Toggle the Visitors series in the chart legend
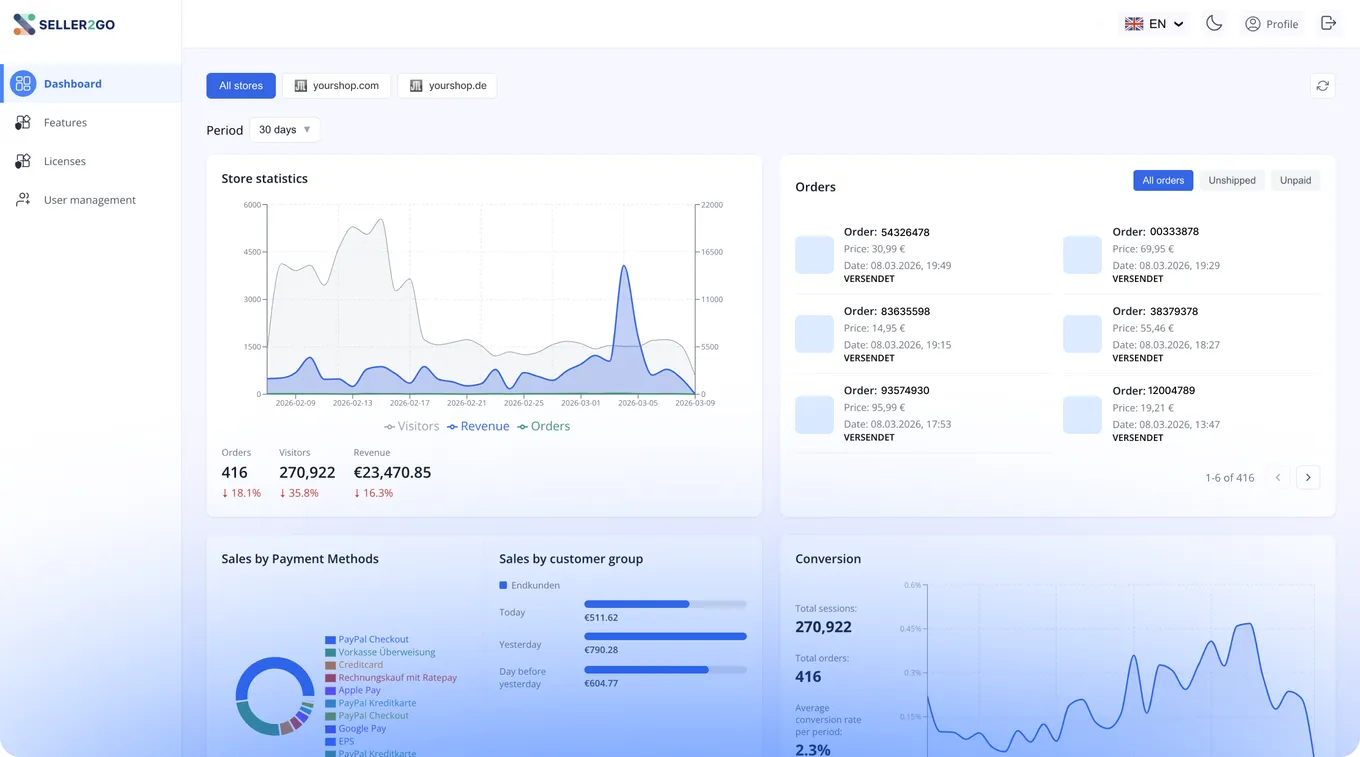Screen dimensions: 1360x757 point(412,426)
